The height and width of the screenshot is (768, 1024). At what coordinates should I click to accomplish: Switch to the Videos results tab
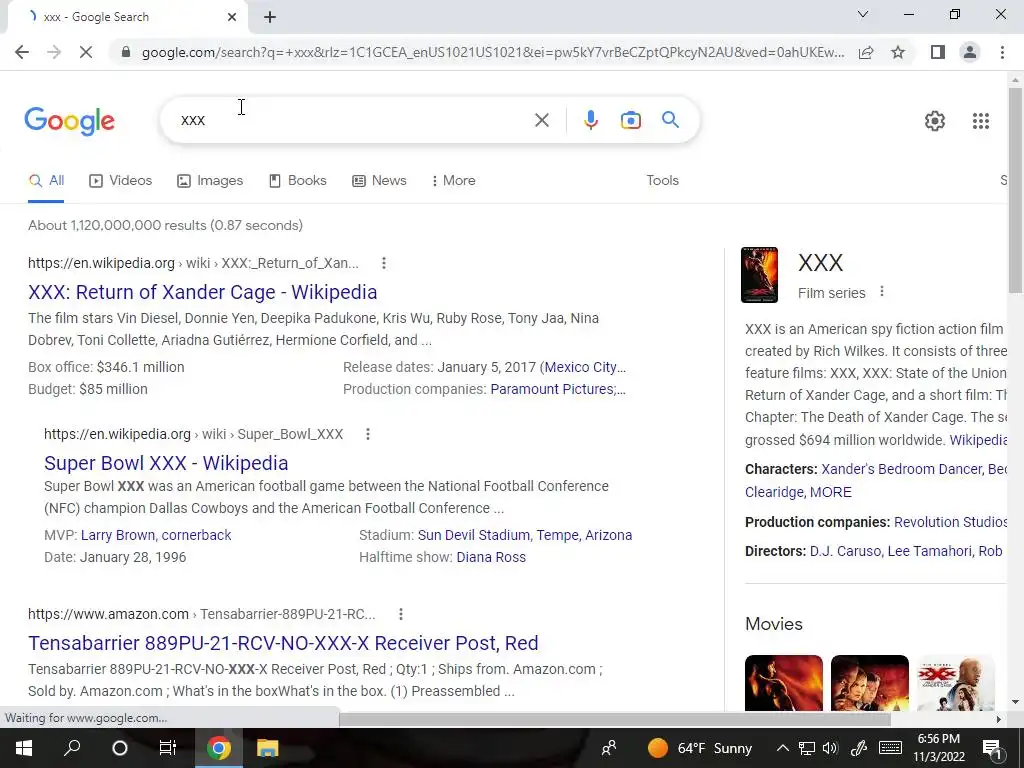(121, 181)
